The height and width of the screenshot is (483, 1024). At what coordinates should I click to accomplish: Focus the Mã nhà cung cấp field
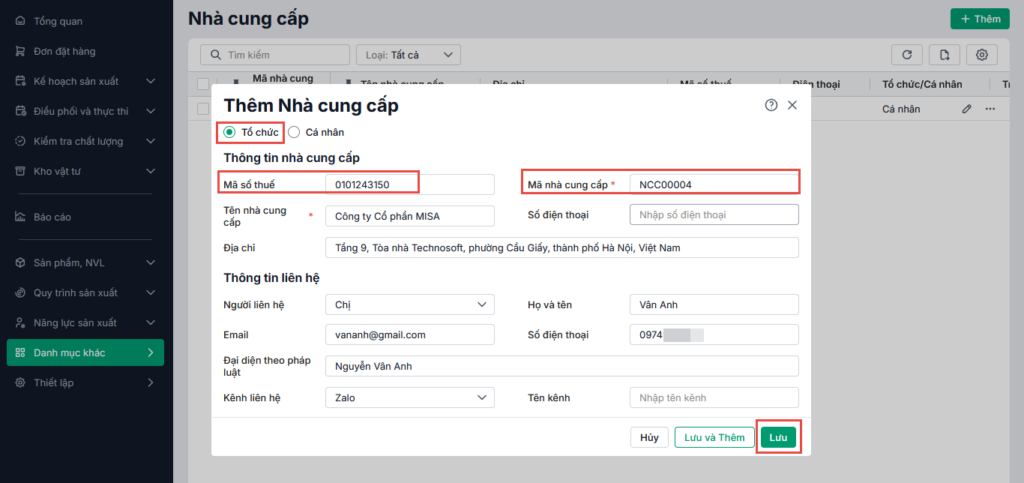click(714, 185)
